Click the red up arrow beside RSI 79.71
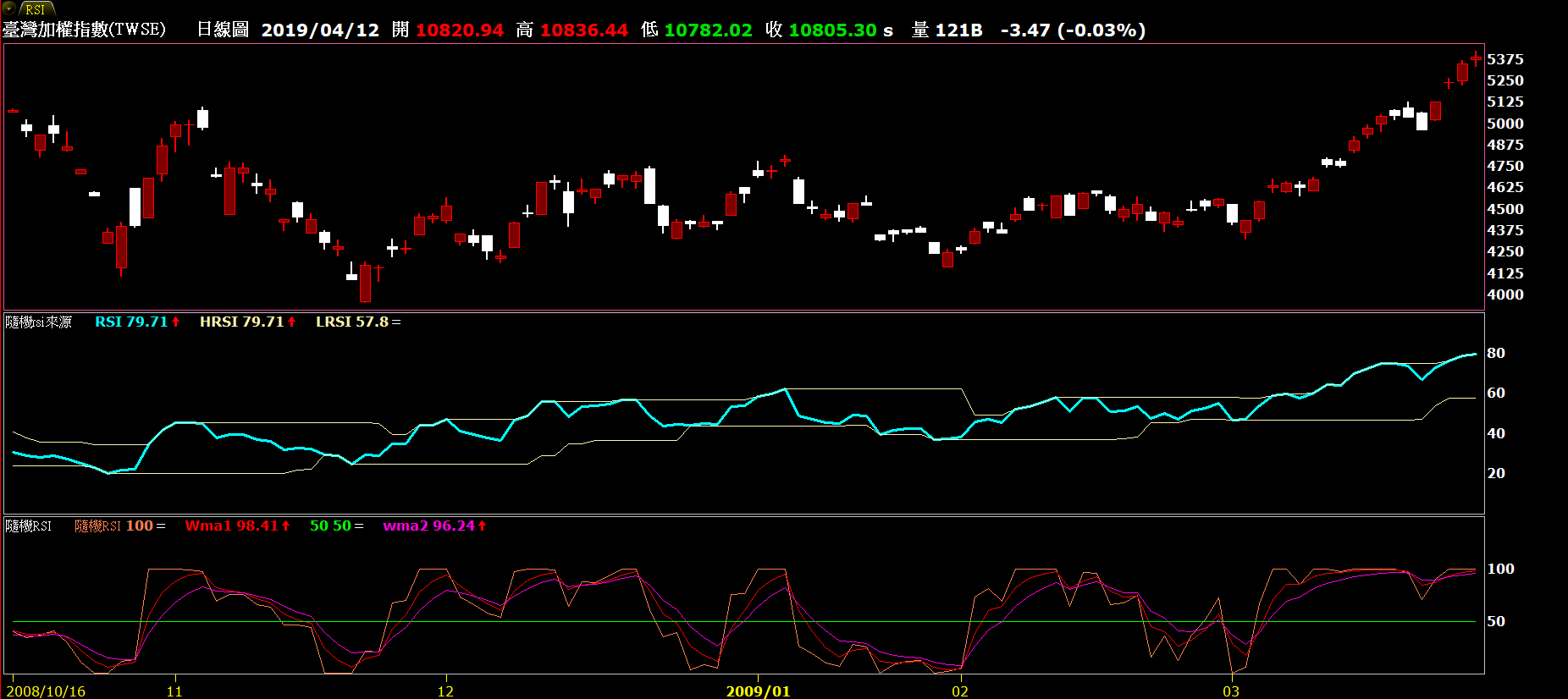Viewport: 1568px width, 699px height. (176, 322)
